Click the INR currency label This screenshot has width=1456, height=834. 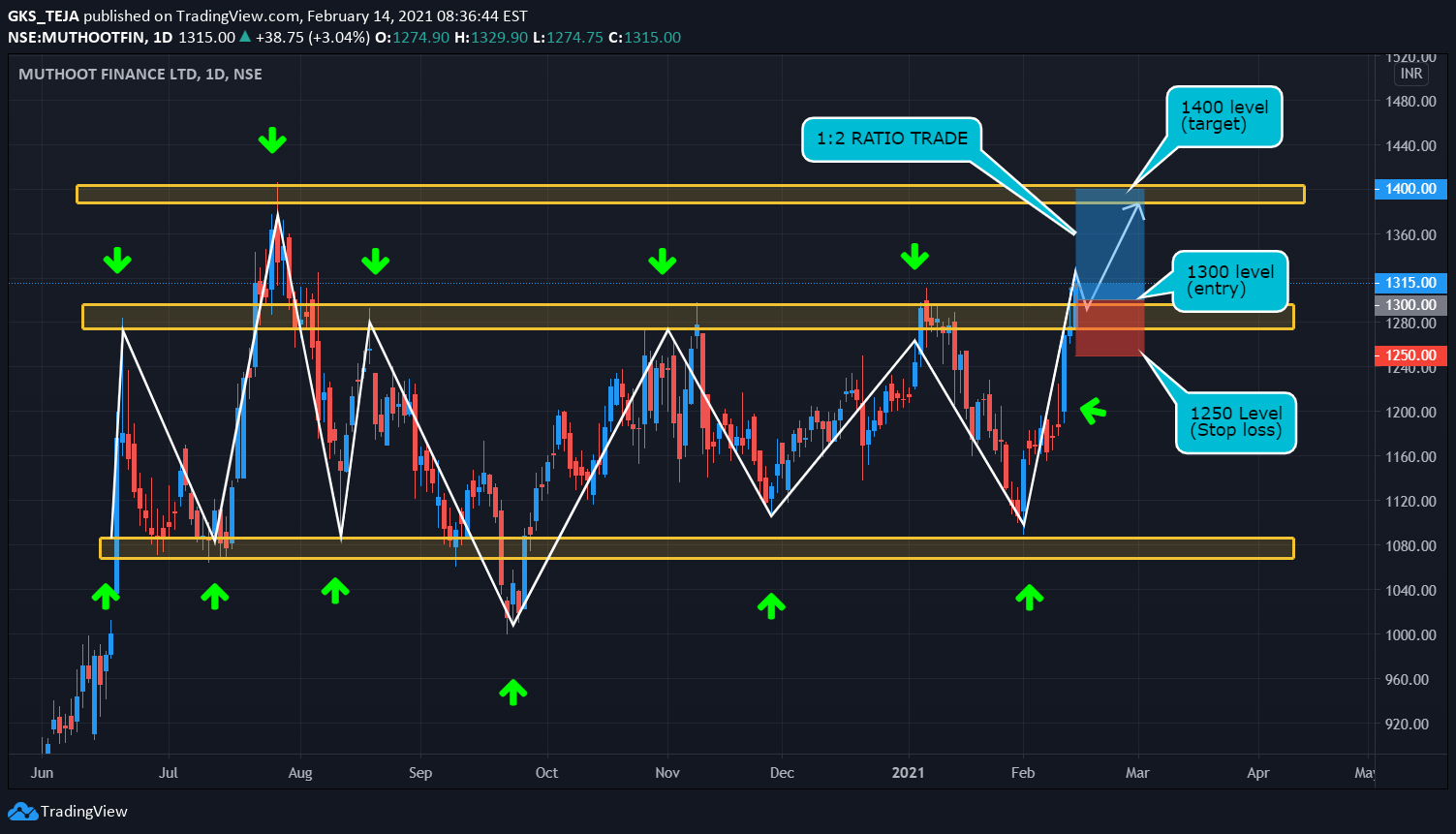pyautogui.click(x=1411, y=74)
